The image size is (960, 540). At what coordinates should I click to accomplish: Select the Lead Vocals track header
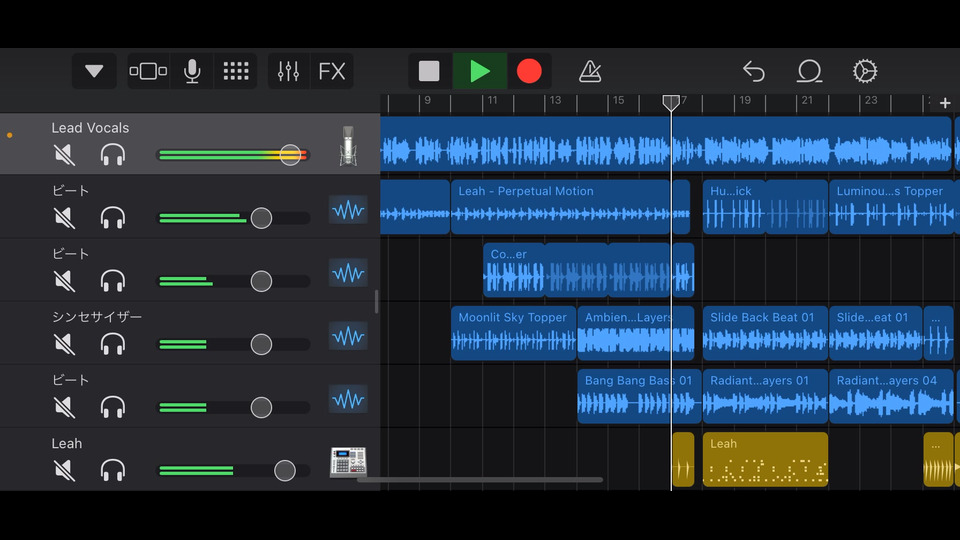90,128
